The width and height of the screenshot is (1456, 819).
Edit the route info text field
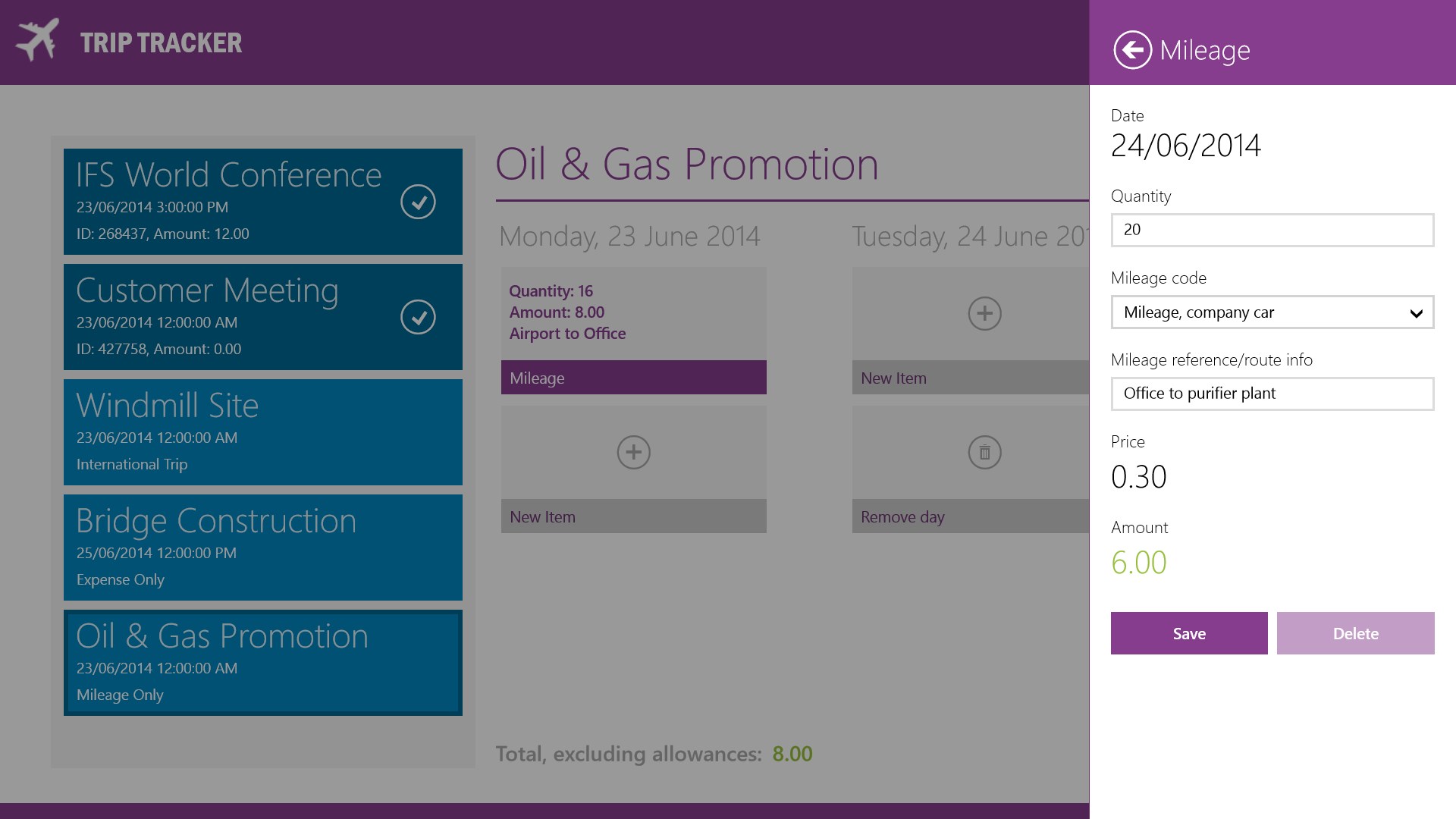click(1272, 394)
